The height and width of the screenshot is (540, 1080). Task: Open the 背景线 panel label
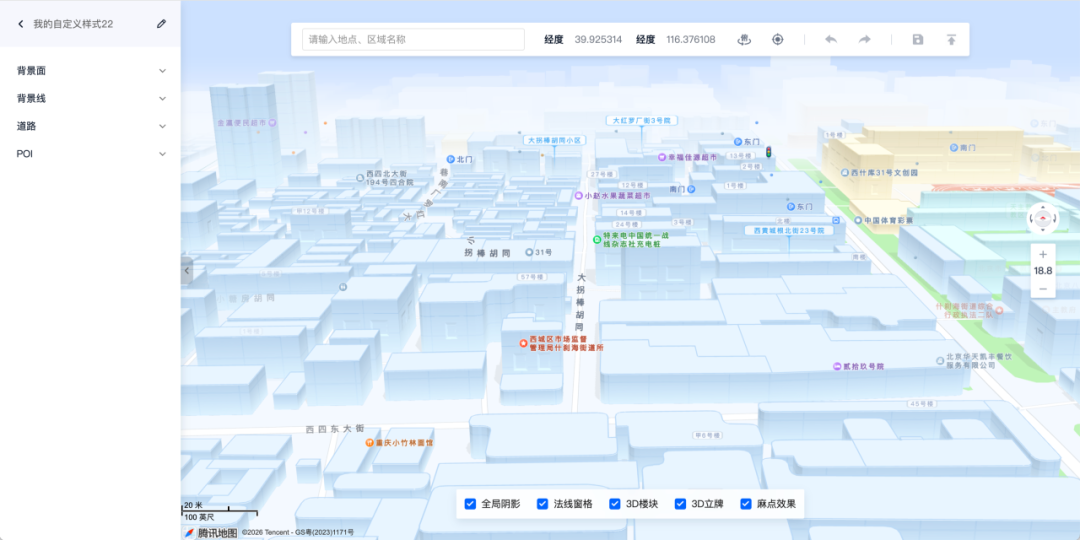tap(31, 98)
